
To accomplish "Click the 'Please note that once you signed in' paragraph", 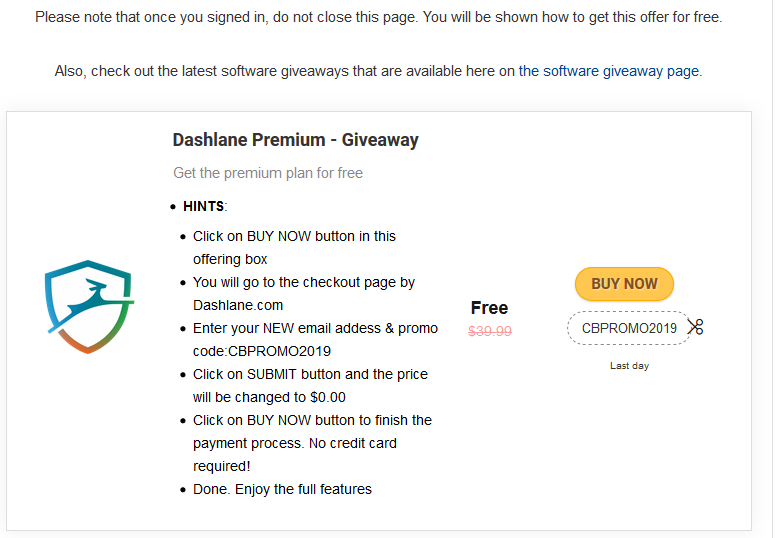I will [x=379, y=17].
